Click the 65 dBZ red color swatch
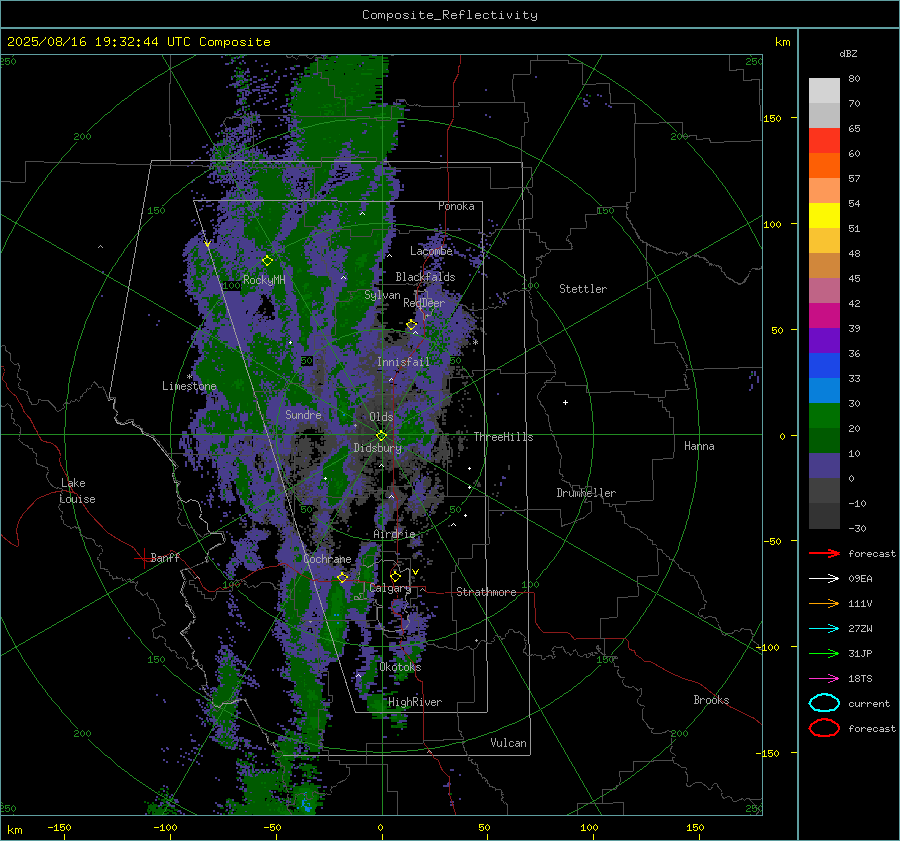The width and height of the screenshot is (900, 841). pos(824,140)
